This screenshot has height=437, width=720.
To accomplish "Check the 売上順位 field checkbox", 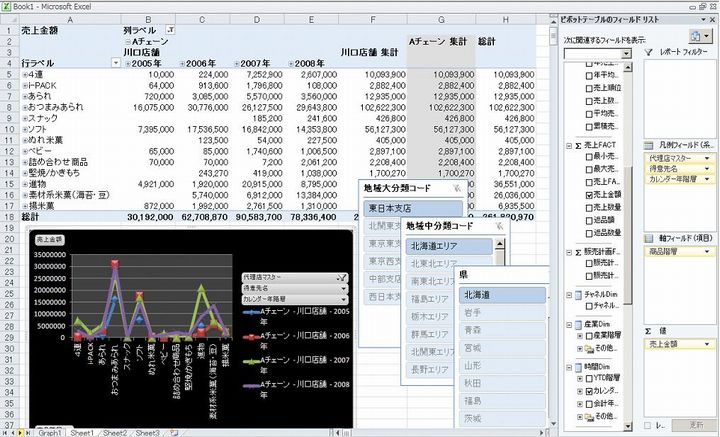I will (x=589, y=88).
